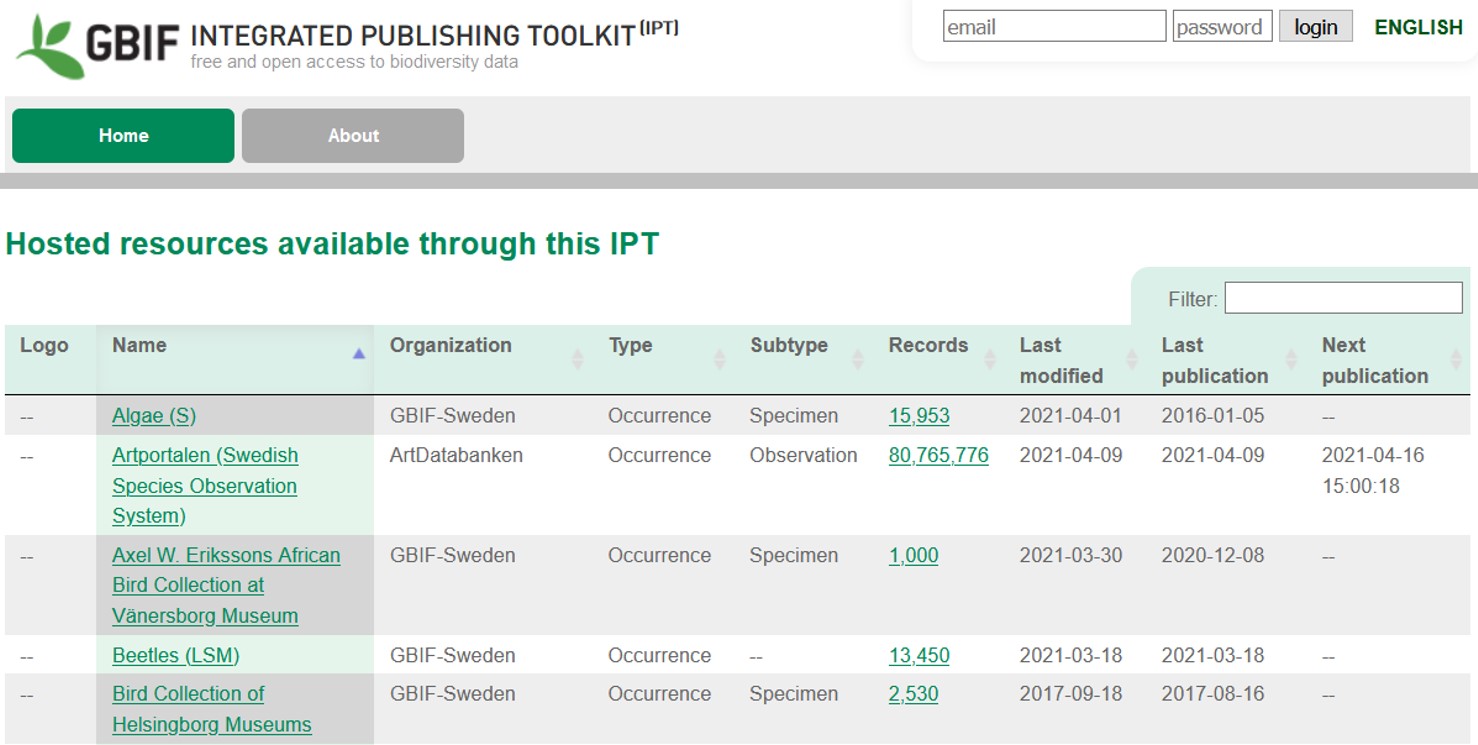Viewport: 1478px width, 745px height.
Task: Switch language via ENGLISH link
Action: pos(1418,27)
